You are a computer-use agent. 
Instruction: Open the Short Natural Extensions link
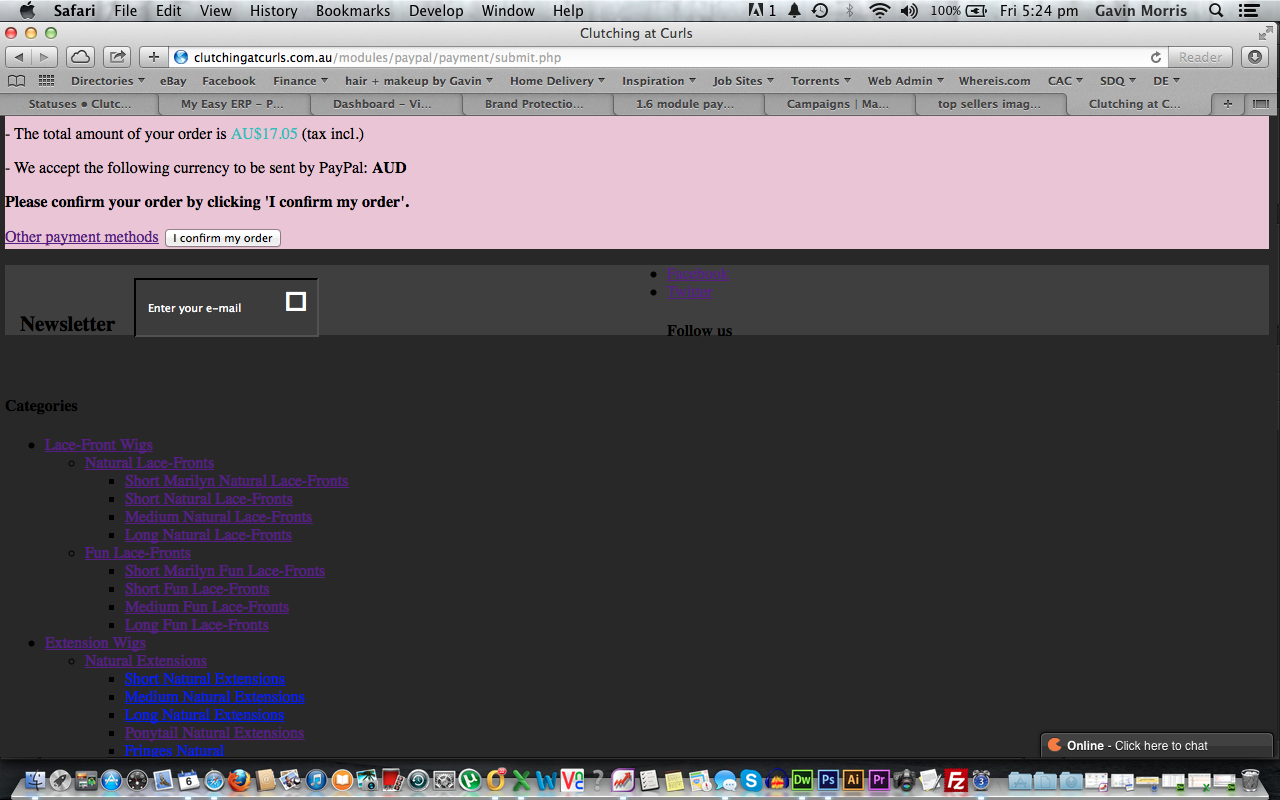pyautogui.click(x=205, y=679)
